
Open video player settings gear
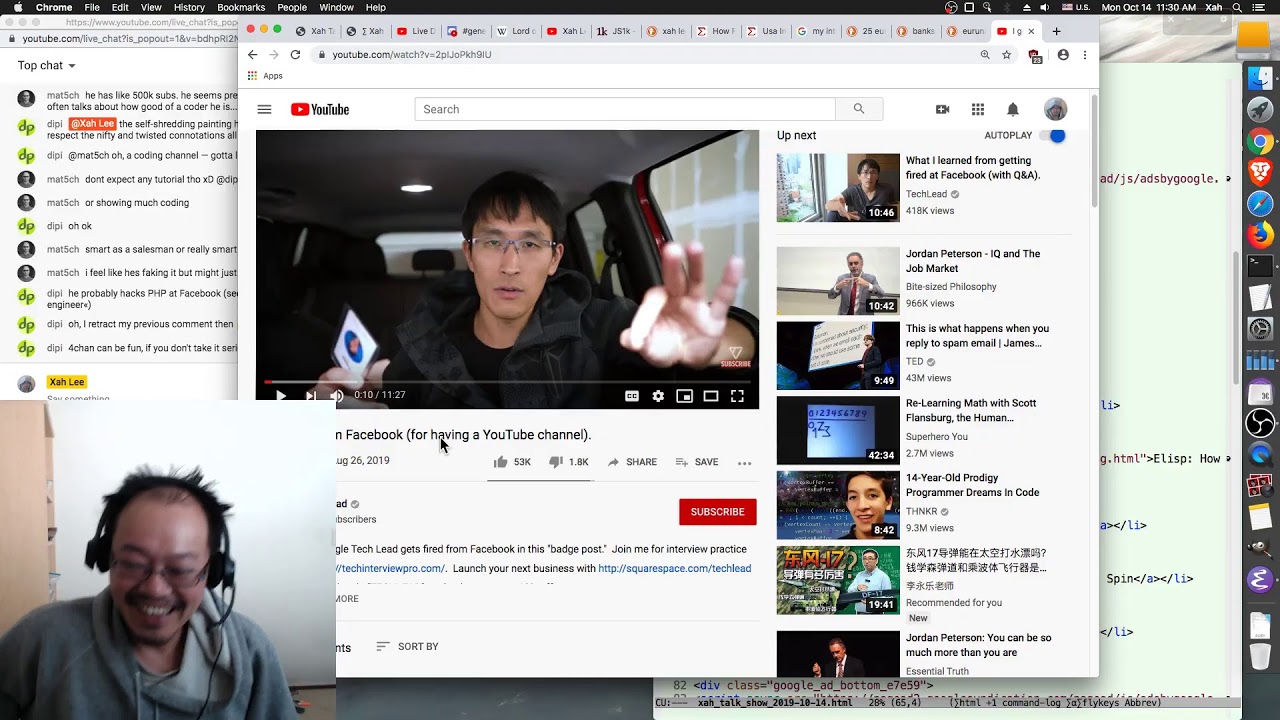(658, 396)
